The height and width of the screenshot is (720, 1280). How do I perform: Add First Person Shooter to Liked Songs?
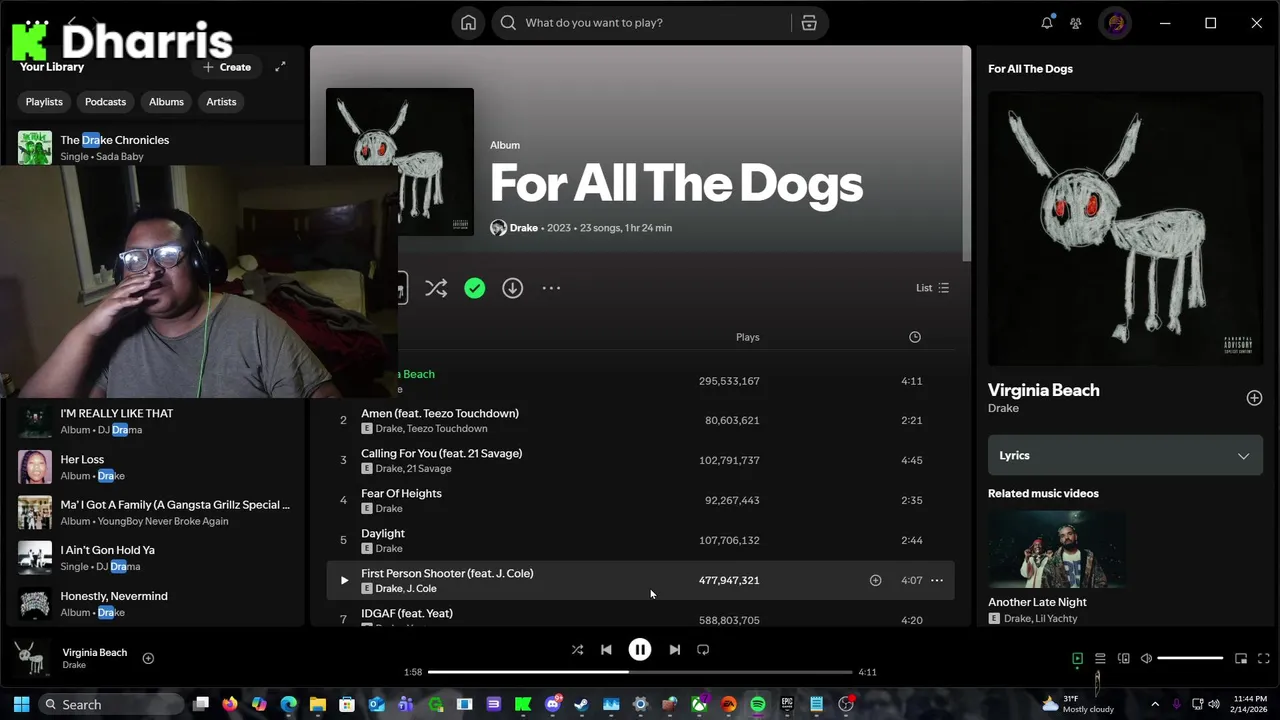875,580
